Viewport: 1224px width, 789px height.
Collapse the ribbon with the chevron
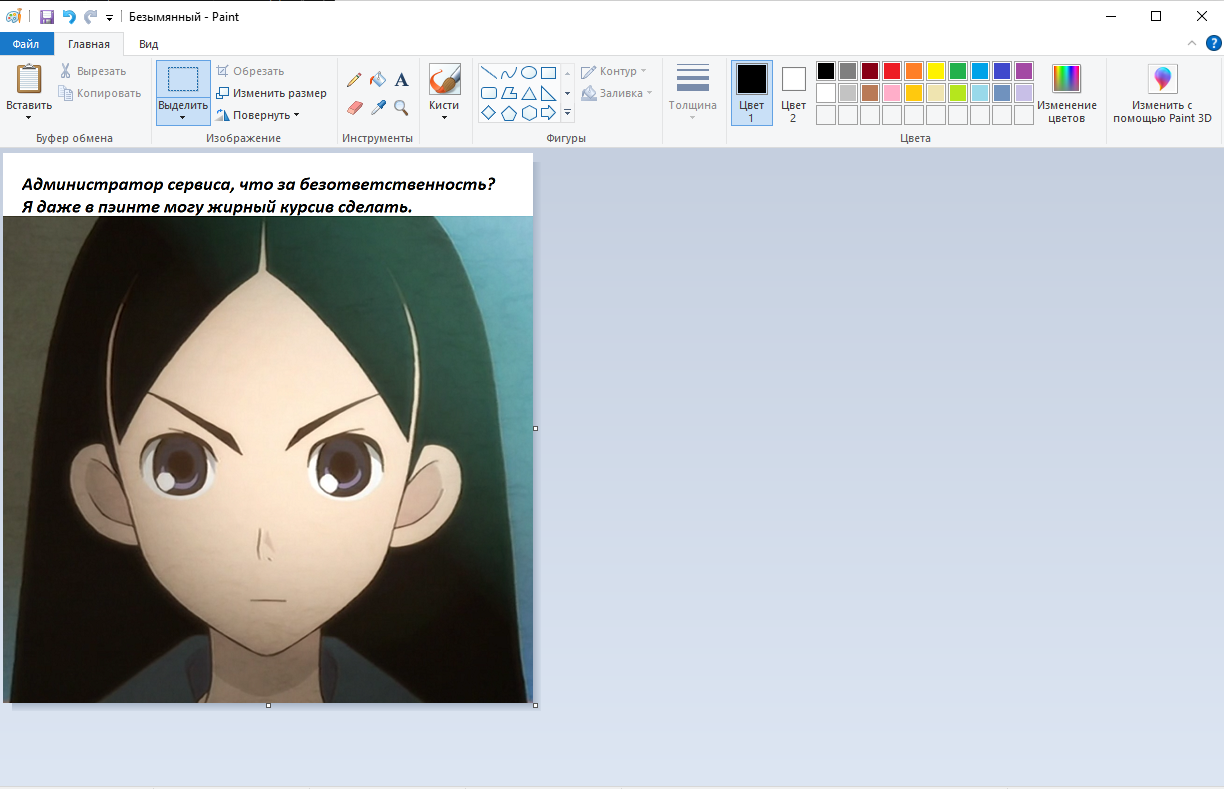[x=1191, y=43]
